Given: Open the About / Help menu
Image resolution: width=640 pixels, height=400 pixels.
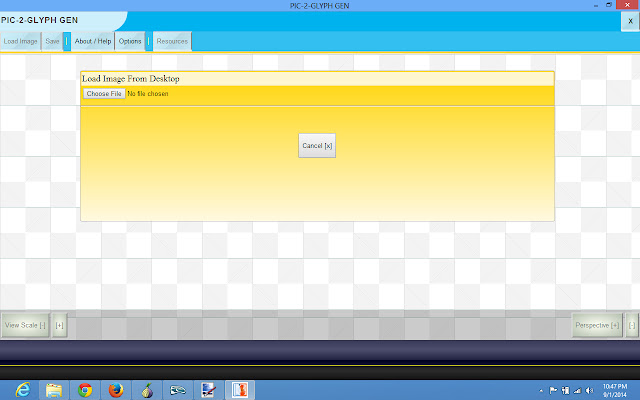Looking at the screenshot, I should click(x=93, y=41).
